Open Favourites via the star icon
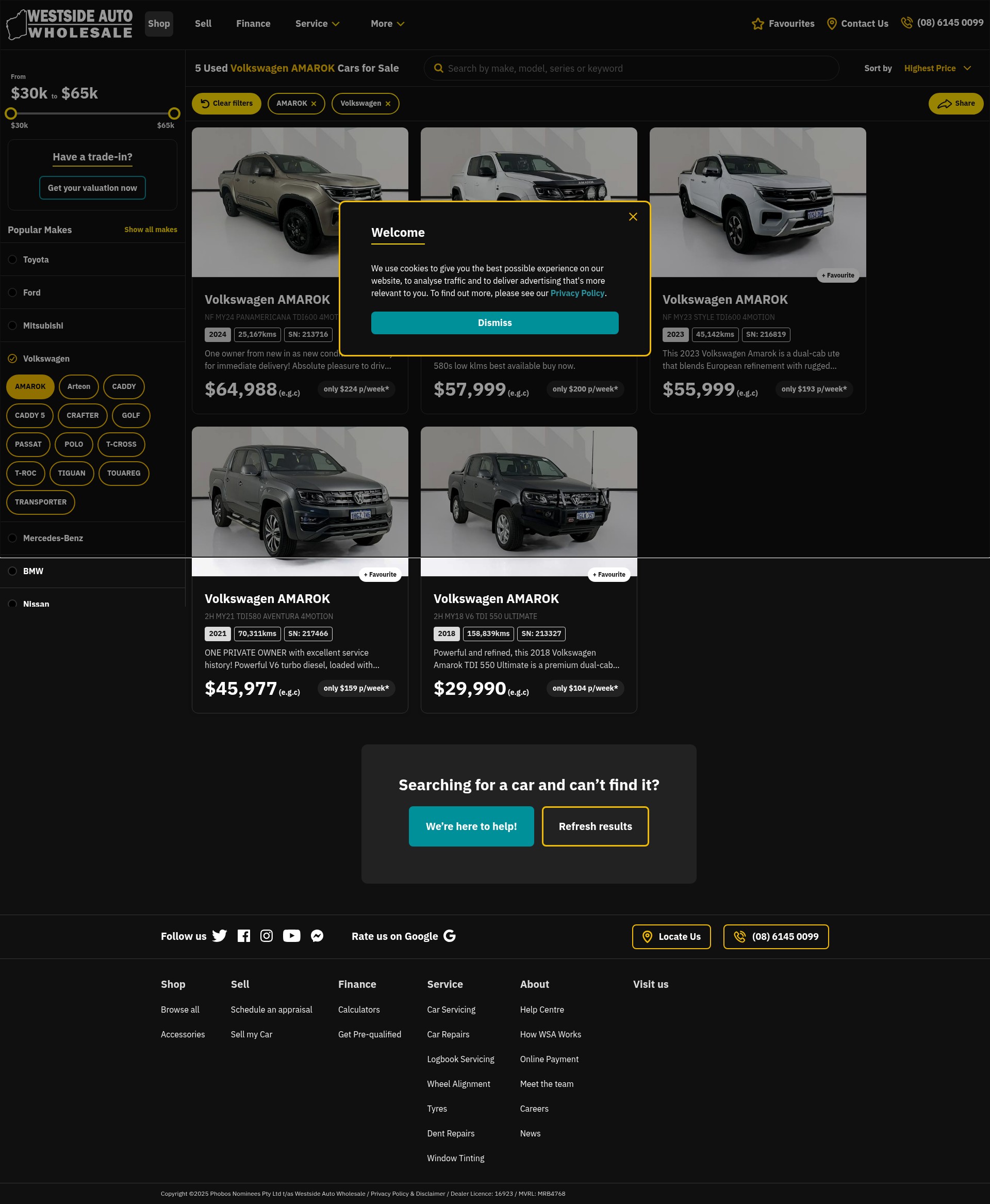Viewport: 990px width, 1204px height. 757,24
